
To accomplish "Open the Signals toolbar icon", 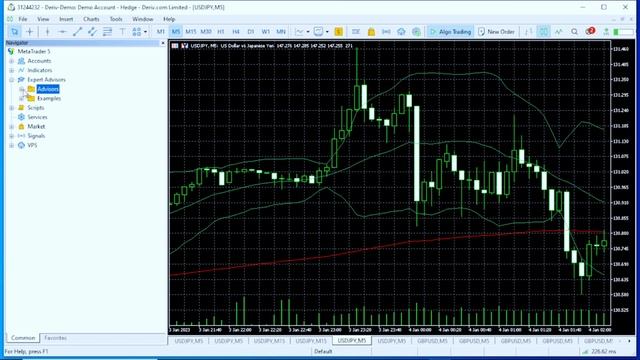I will point(386,32).
